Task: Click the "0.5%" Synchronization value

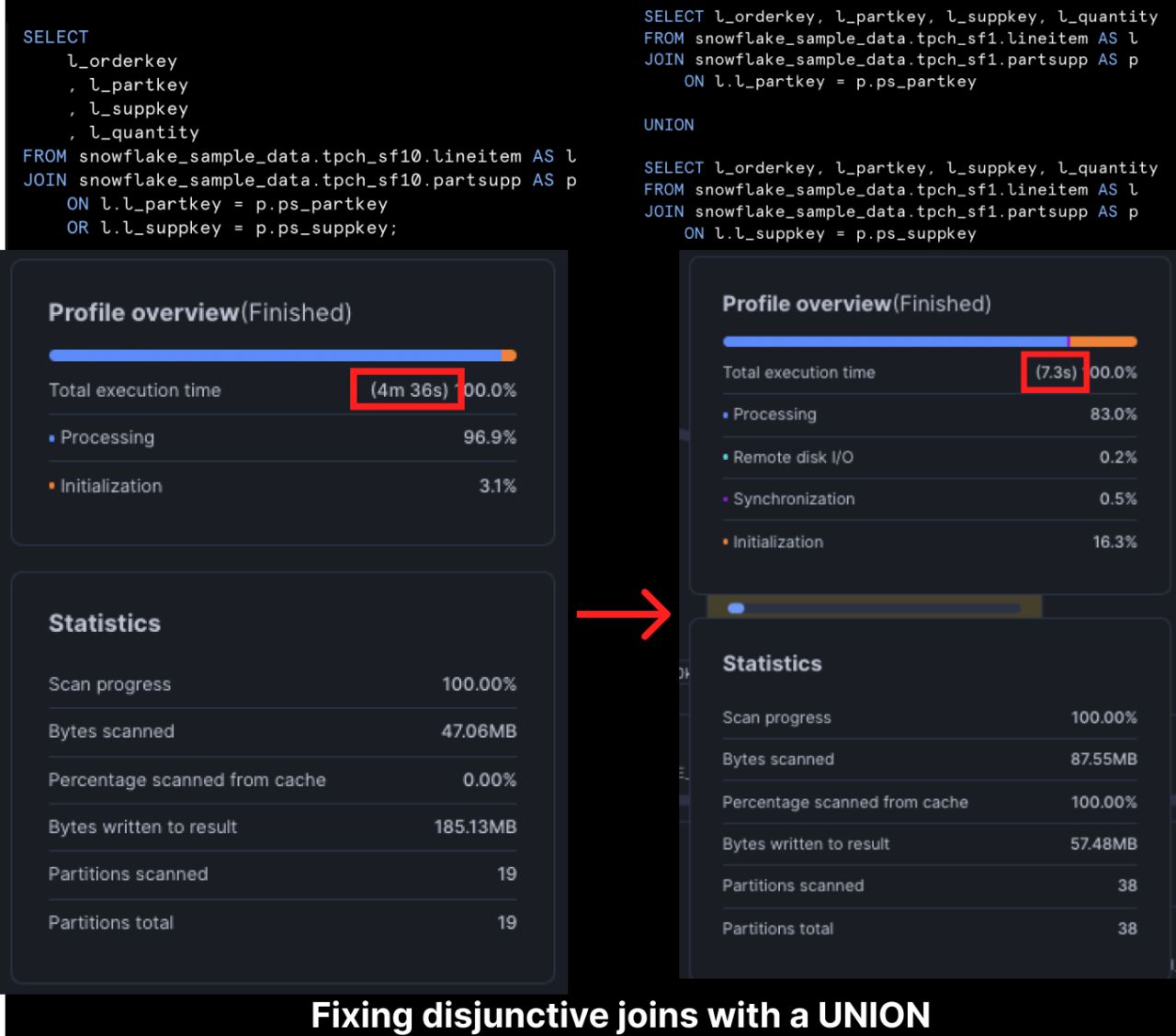Action: [1118, 499]
